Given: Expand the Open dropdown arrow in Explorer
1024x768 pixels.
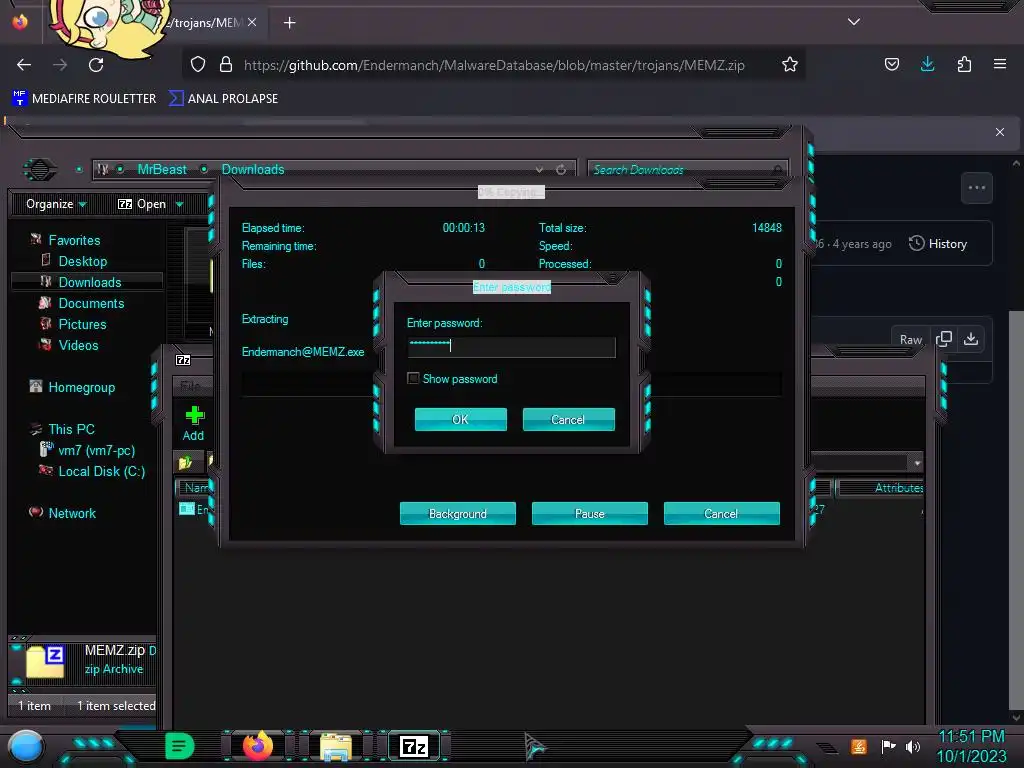Looking at the screenshot, I should click(180, 205).
